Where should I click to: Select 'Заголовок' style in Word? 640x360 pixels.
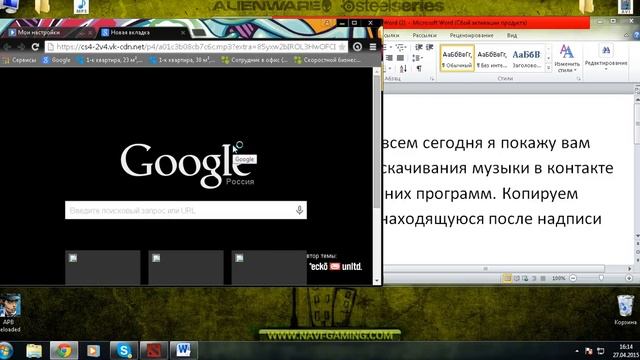(527, 58)
